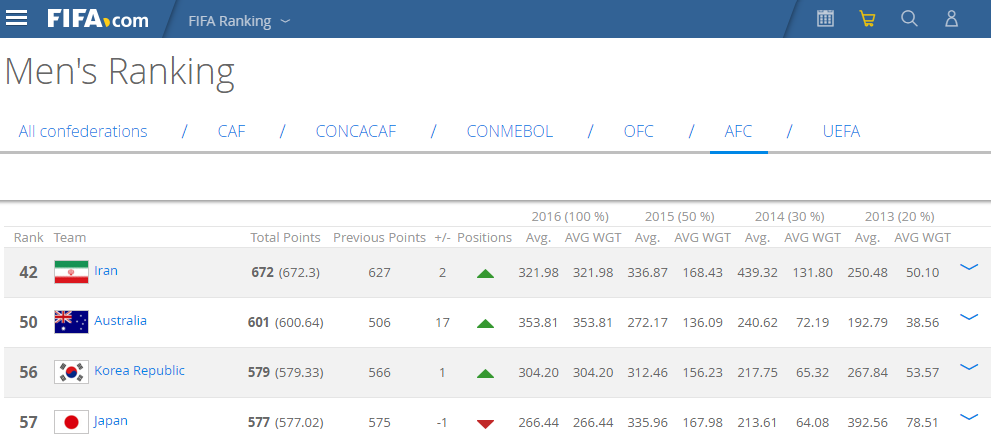991x444 pixels.
Task: Select the All confederations tab
Action: coord(83,132)
